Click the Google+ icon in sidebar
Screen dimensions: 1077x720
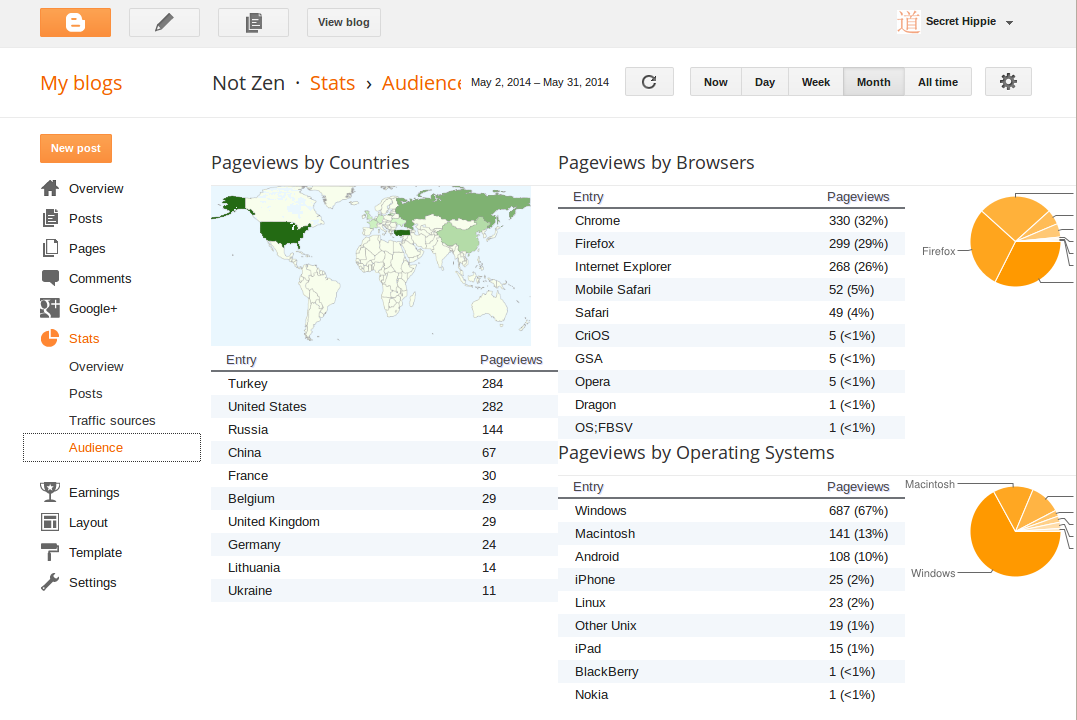[50, 308]
